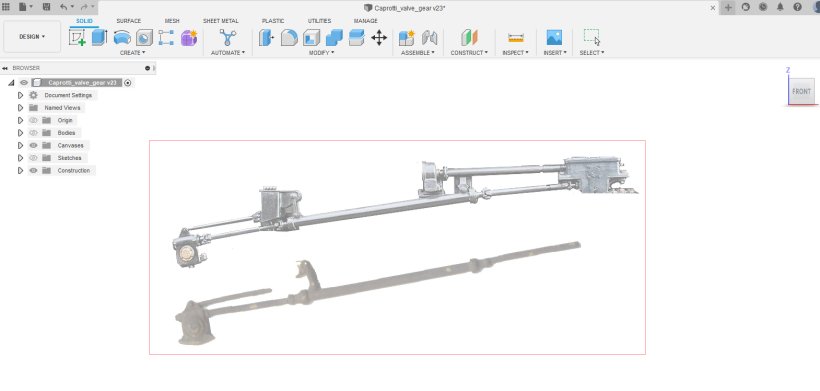Image resolution: width=820 pixels, height=391 pixels.
Task: Start Create Sketch tool
Action: (x=77, y=38)
